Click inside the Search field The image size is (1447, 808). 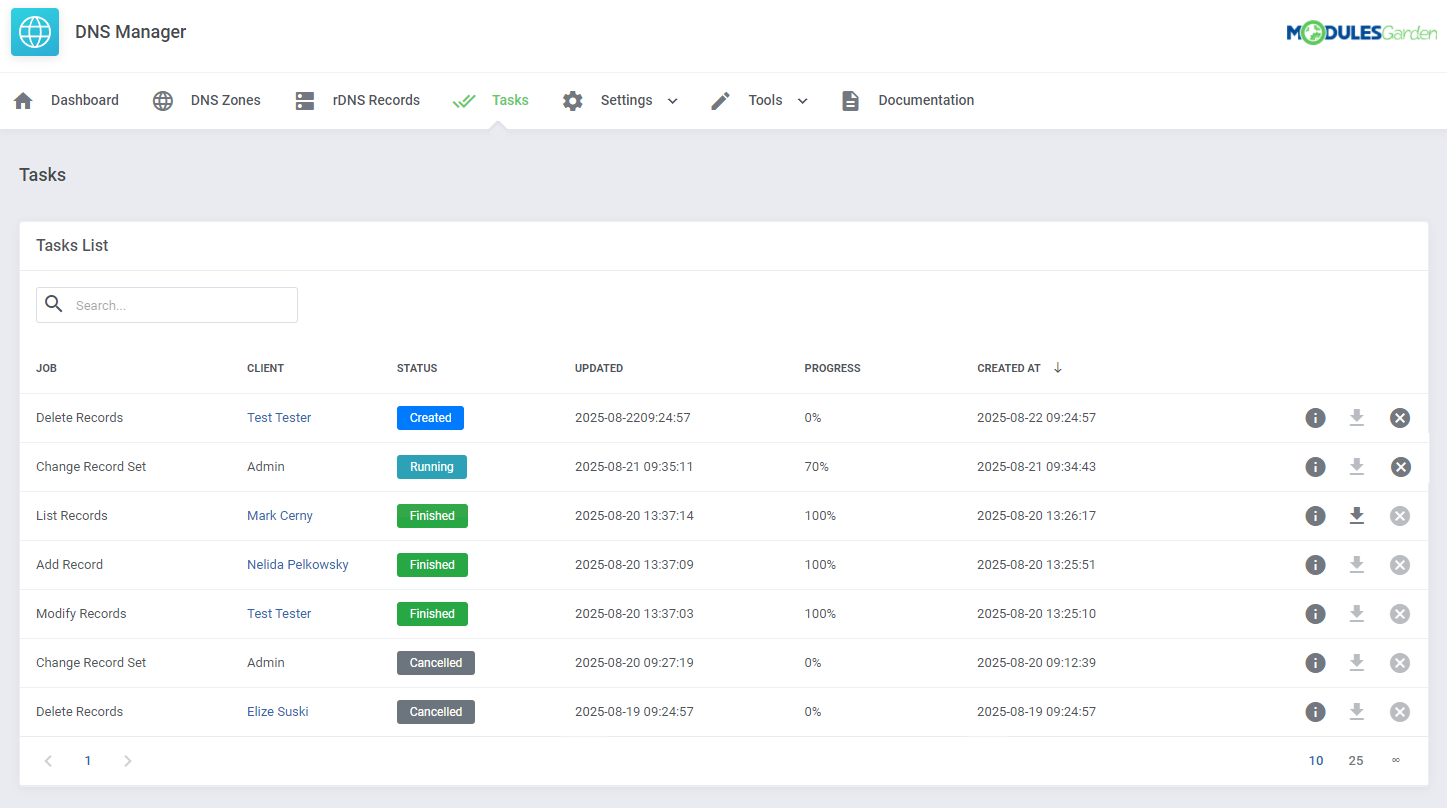[x=166, y=305]
